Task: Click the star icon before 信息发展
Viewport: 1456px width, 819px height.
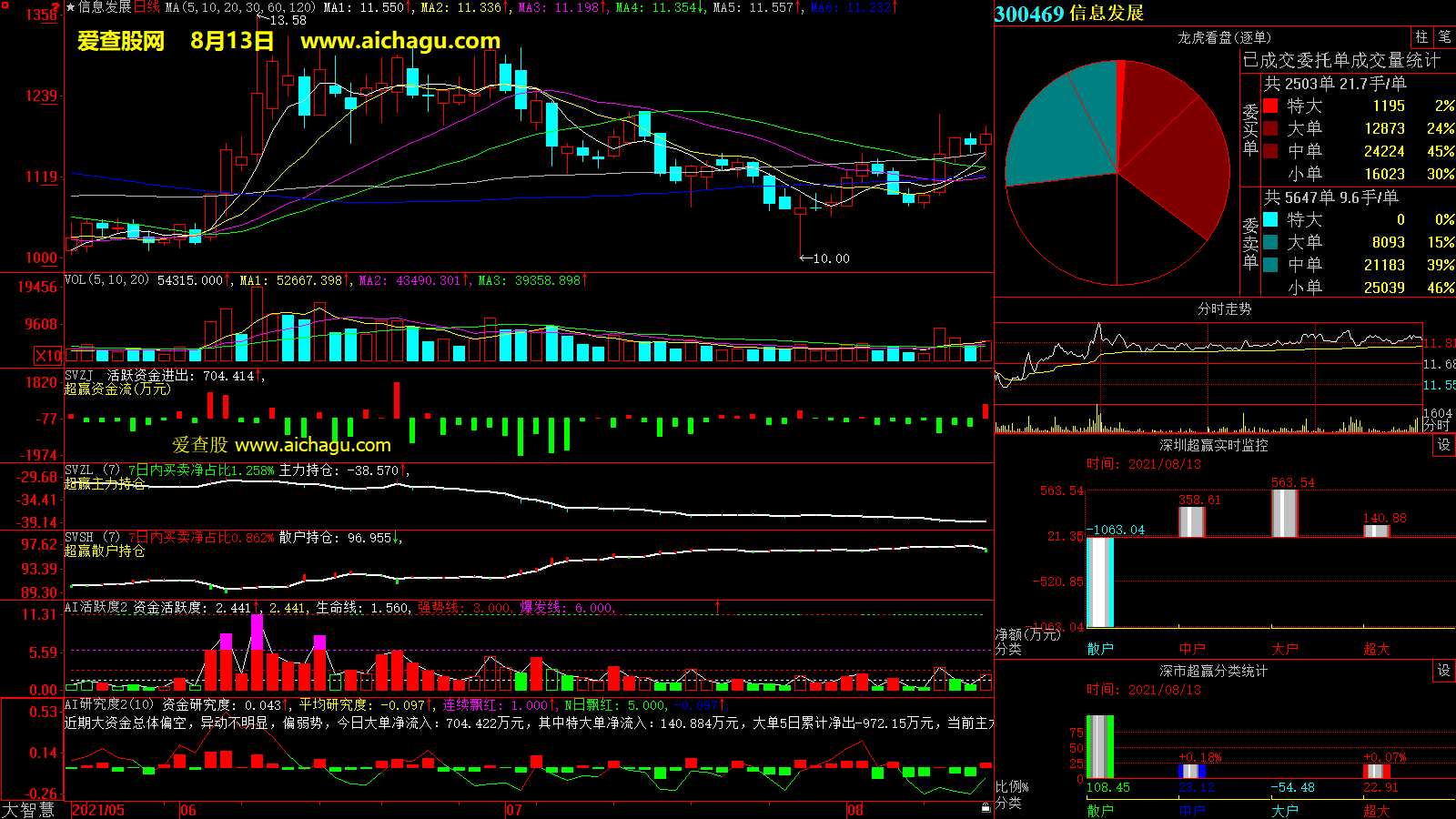Action: tap(70, 7)
